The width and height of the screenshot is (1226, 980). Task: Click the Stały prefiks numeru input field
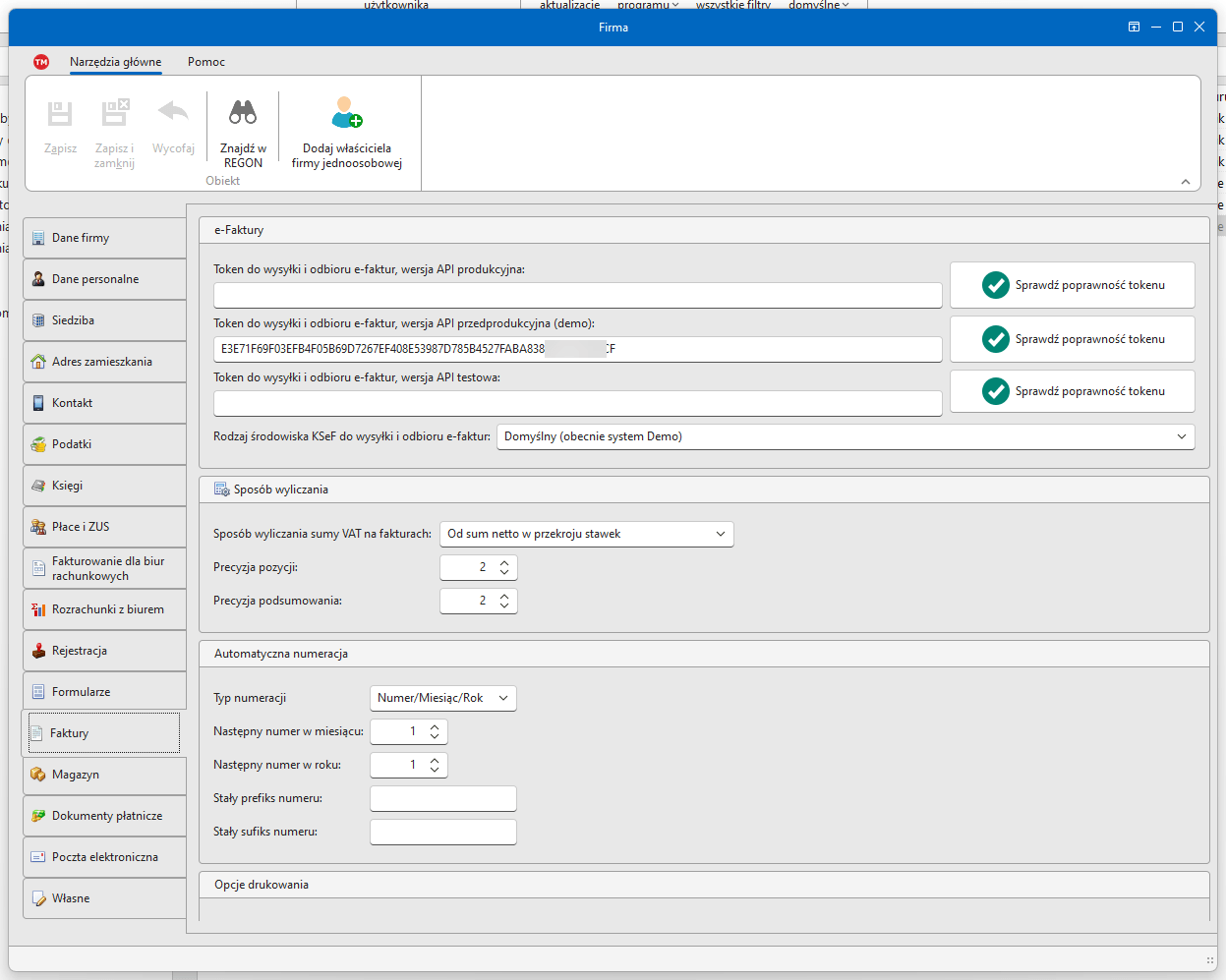pyautogui.click(x=442, y=798)
